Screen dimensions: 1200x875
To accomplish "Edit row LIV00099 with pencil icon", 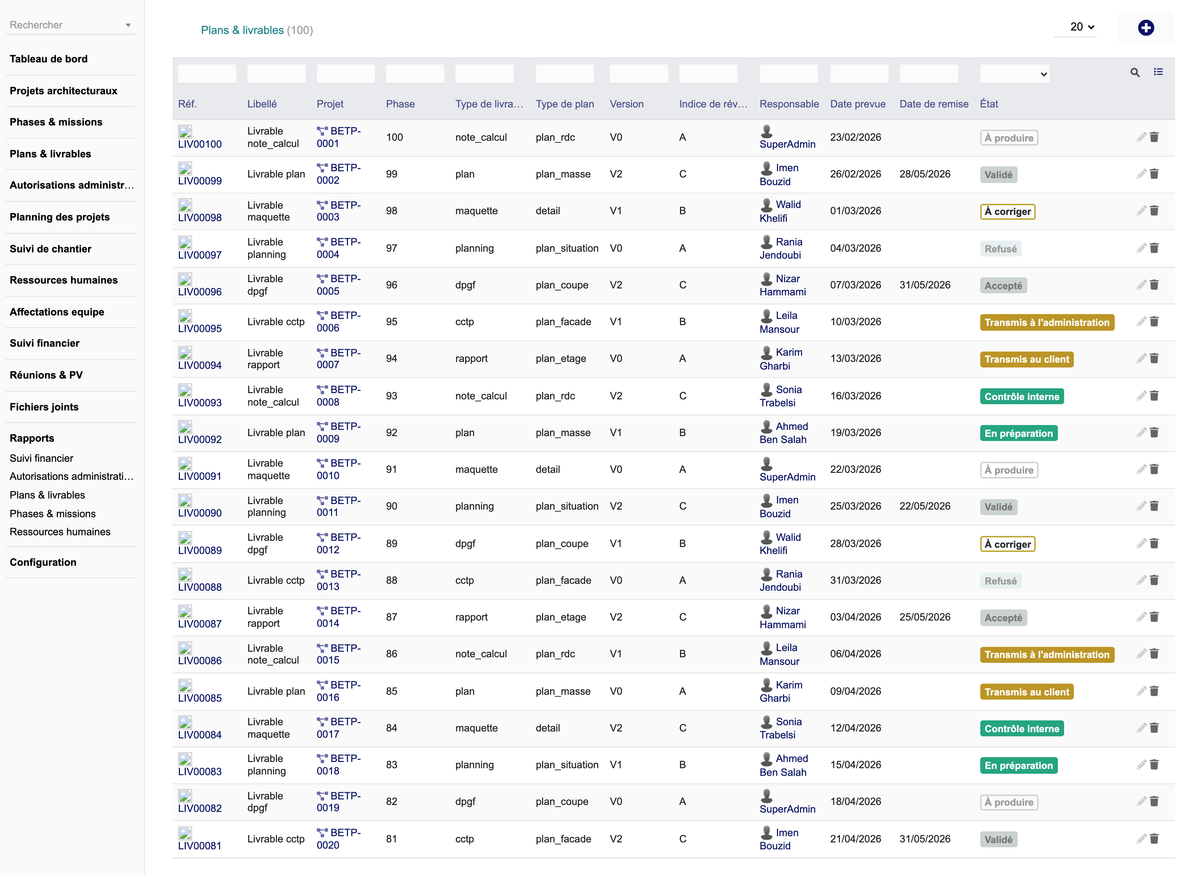I will (1141, 174).
